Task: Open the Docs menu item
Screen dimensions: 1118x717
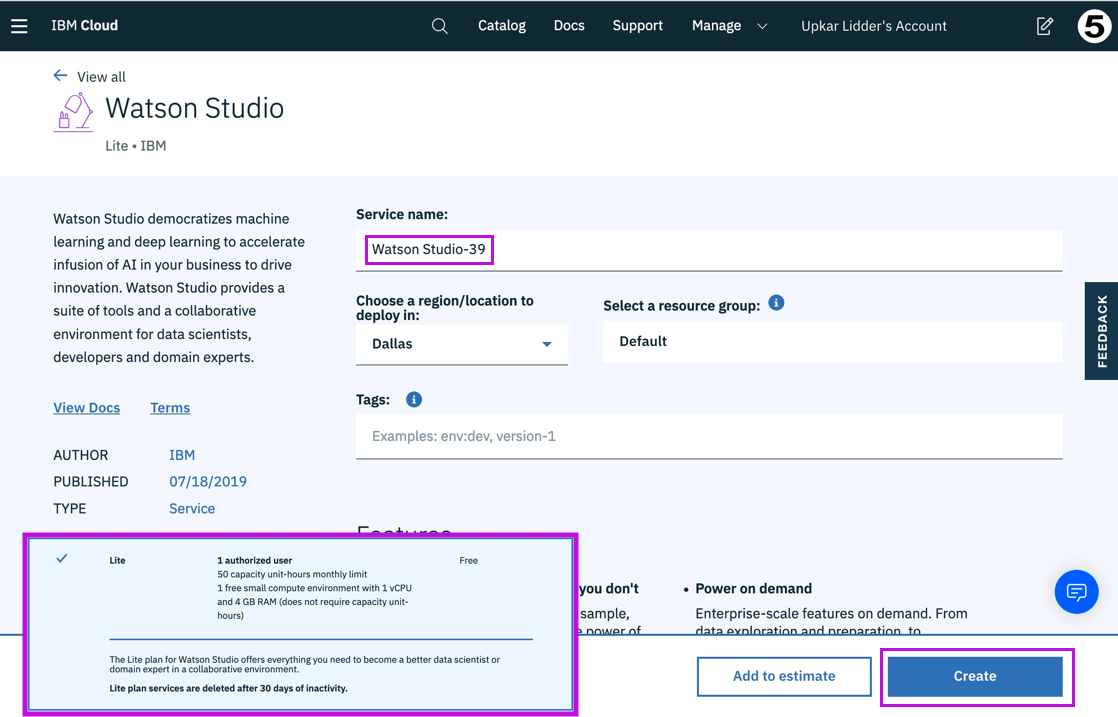Action: (569, 26)
